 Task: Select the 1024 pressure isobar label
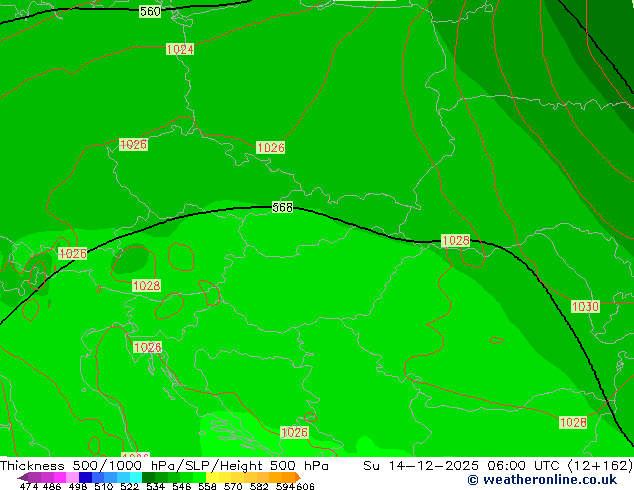point(180,49)
